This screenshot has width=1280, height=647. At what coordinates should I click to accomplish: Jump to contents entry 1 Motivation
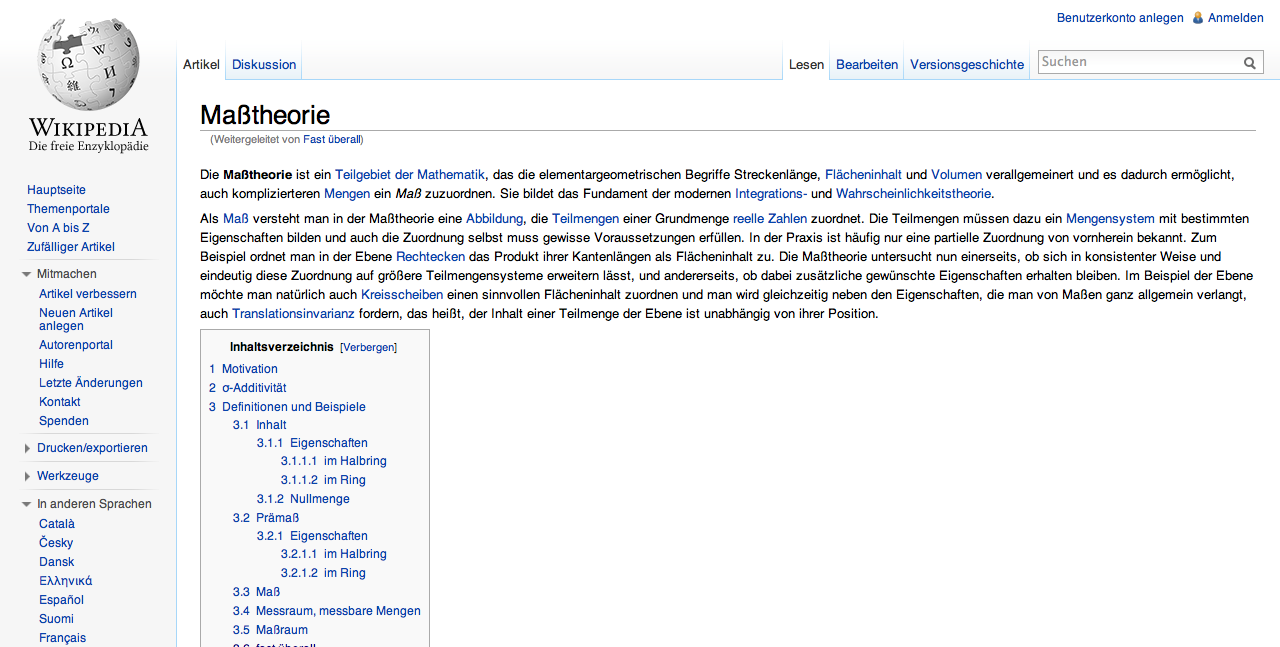[x=243, y=369]
